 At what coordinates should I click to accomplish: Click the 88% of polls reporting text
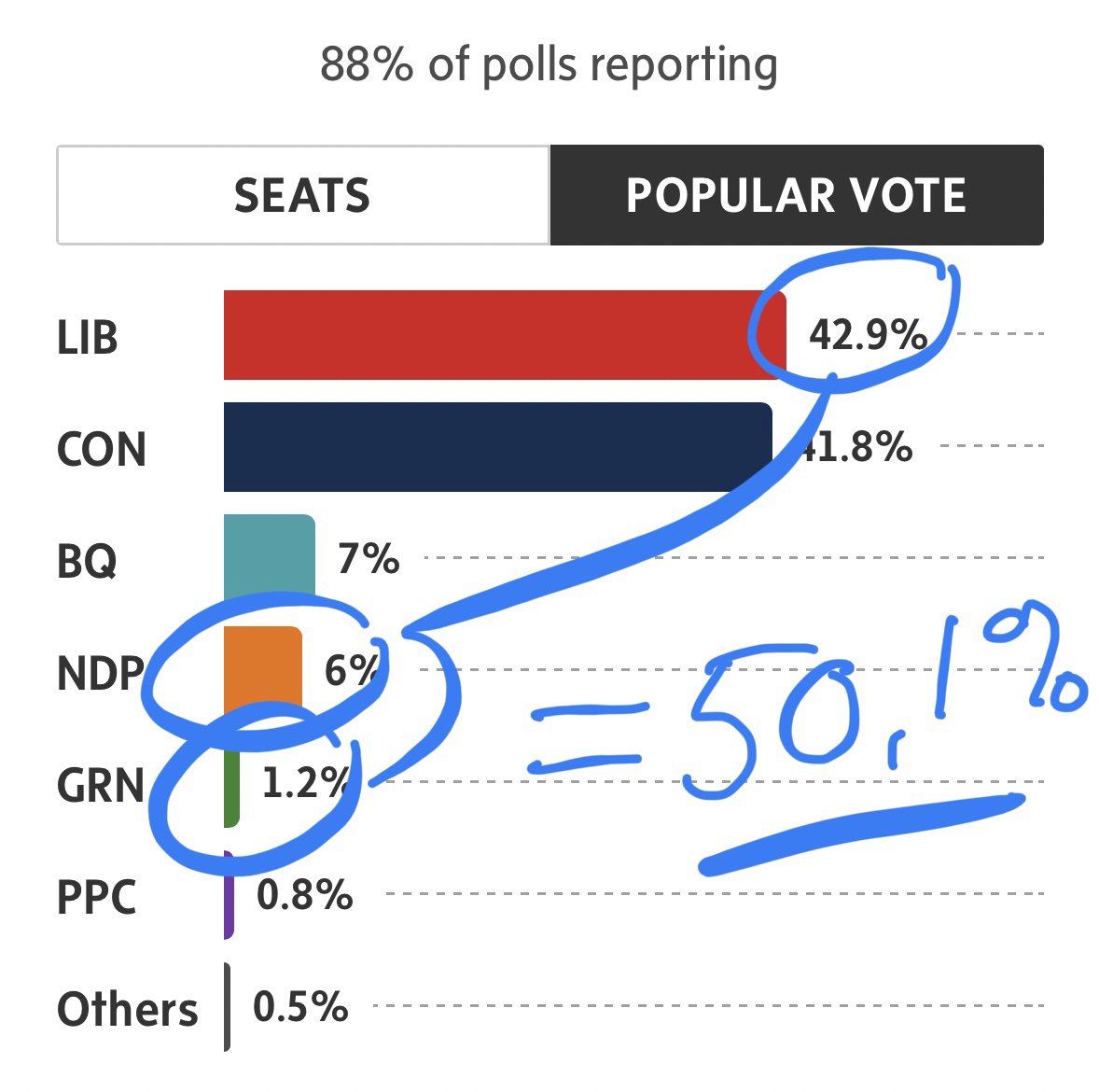[549, 64]
